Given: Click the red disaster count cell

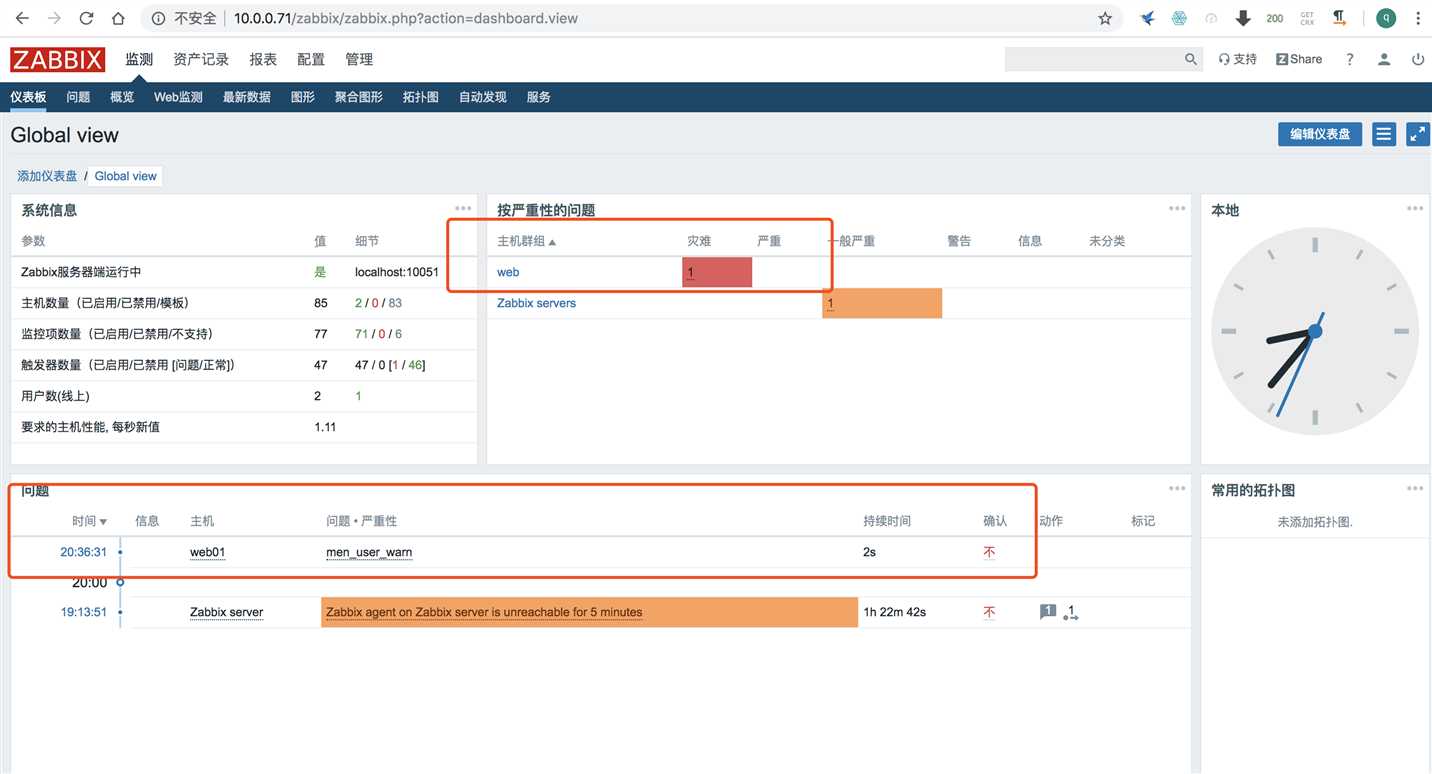Looking at the screenshot, I should 717,272.
